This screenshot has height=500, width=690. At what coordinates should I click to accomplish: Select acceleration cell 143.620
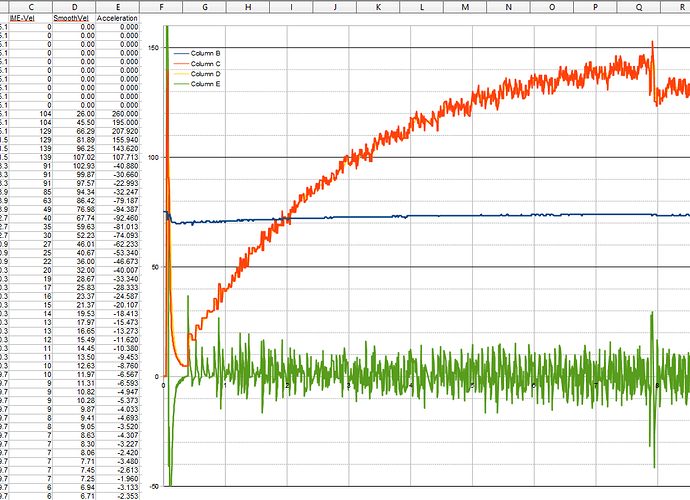118,148
